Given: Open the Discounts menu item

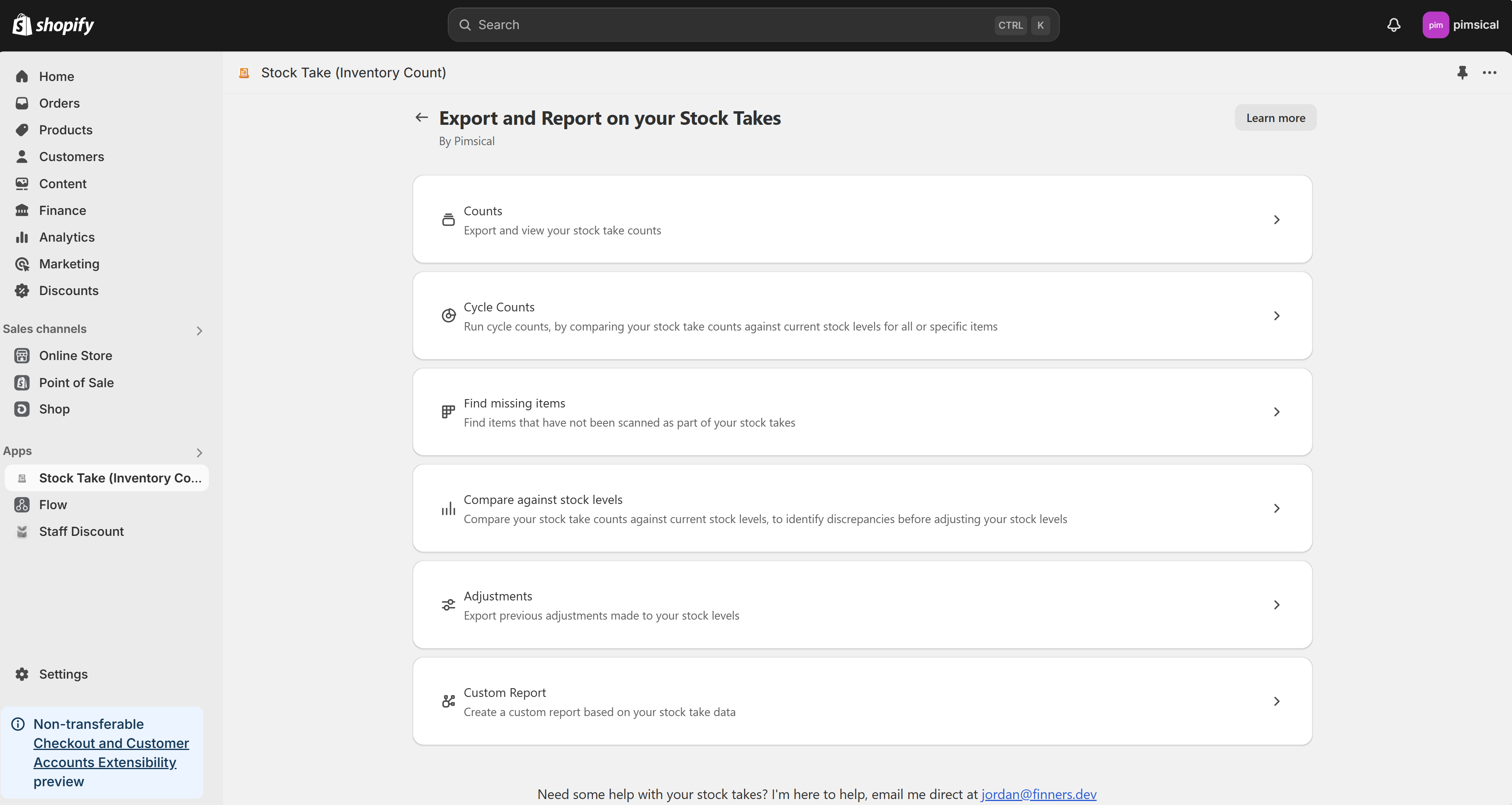Looking at the screenshot, I should click(x=69, y=290).
